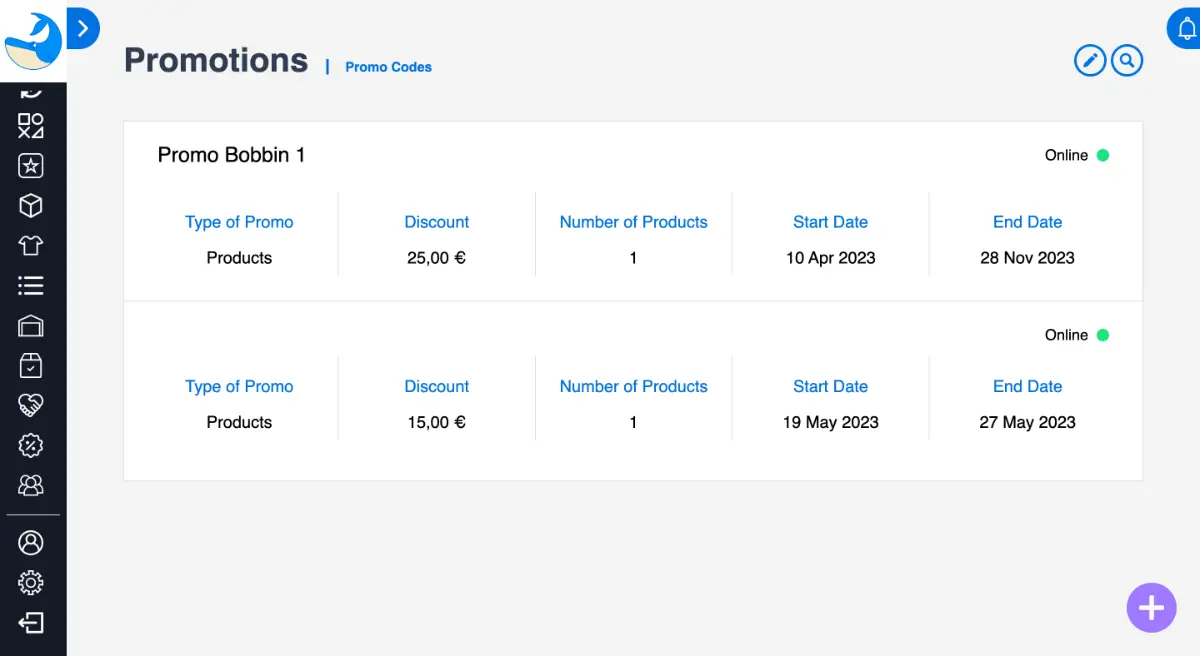1200x656 pixels.
Task: Select the Promo Bobbin 1 title
Action: coord(231,155)
